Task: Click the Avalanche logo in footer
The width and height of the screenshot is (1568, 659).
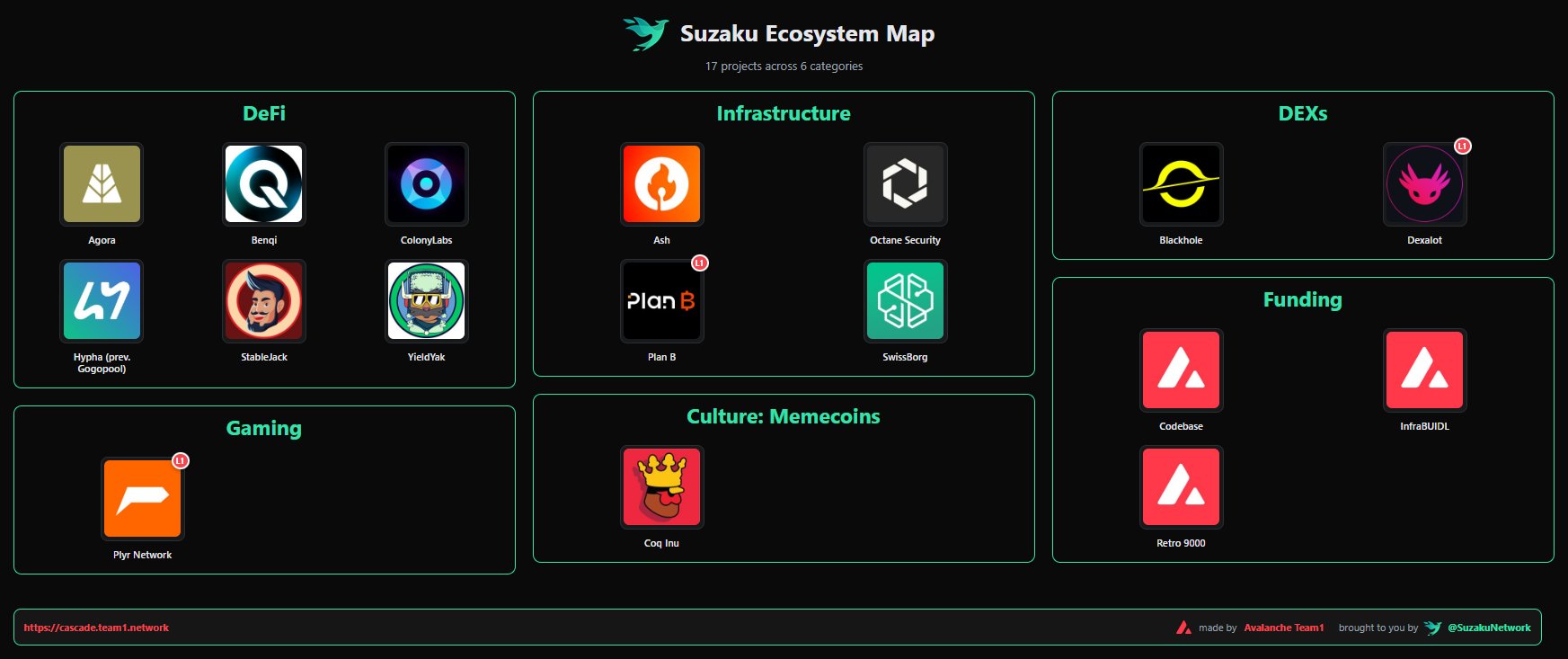Action: click(1184, 628)
